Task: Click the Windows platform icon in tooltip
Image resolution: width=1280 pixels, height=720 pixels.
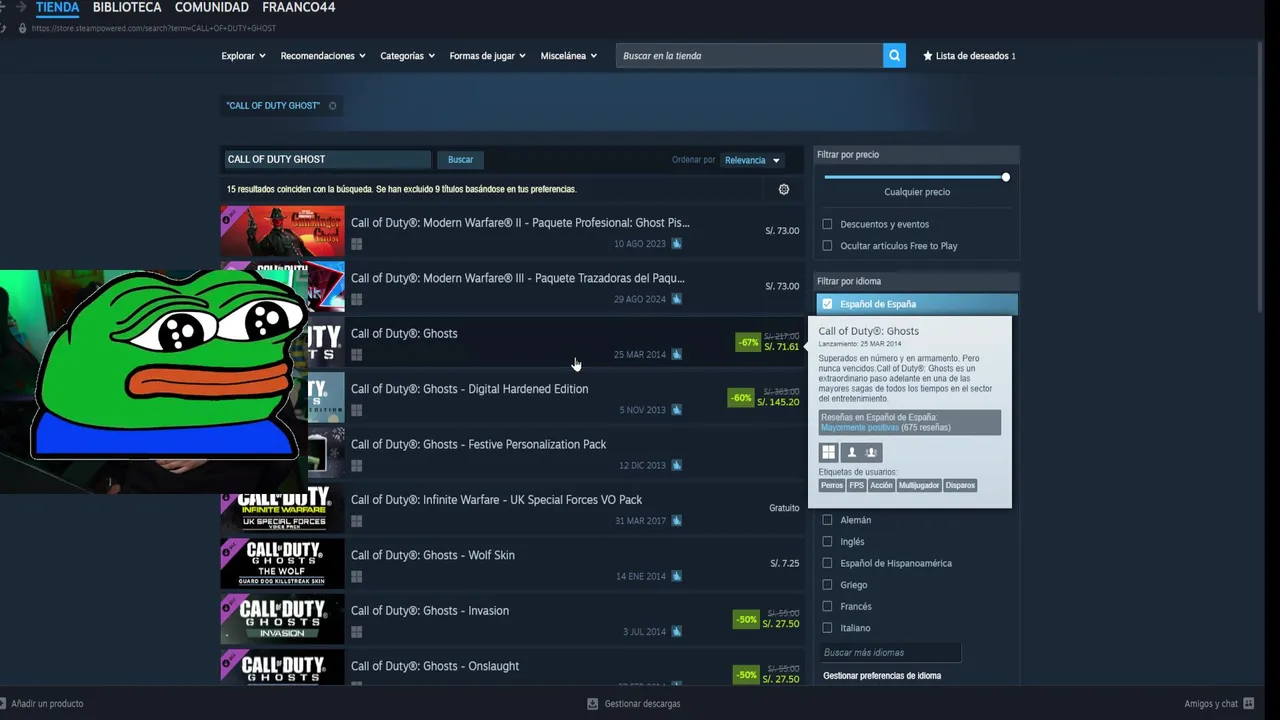Action: tap(829, 453)
